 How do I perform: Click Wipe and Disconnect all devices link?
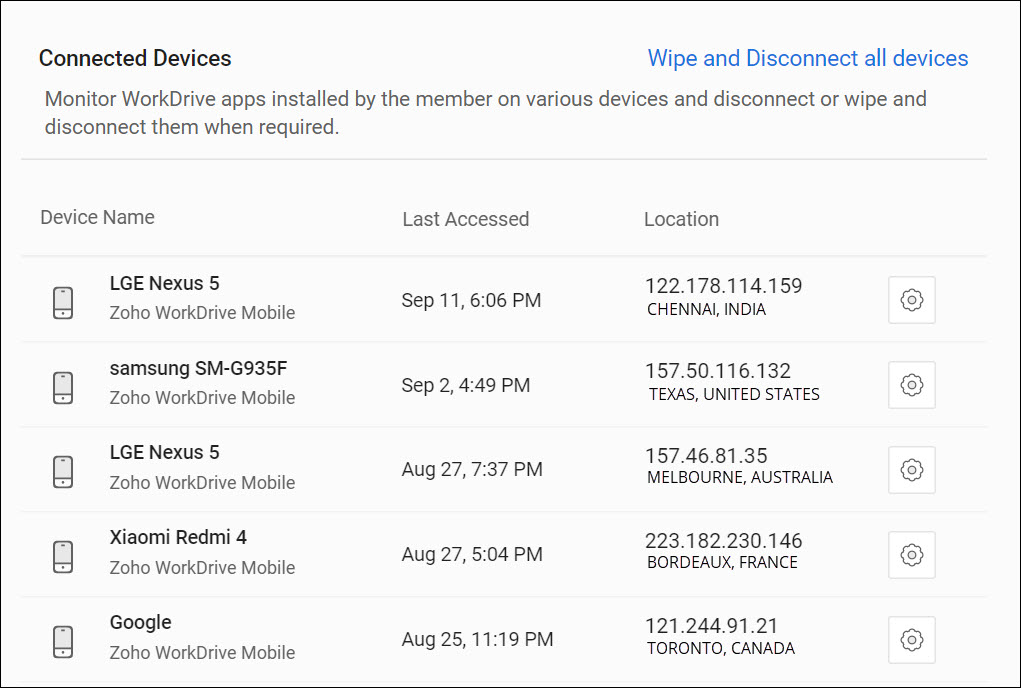[x=808, y=58]
